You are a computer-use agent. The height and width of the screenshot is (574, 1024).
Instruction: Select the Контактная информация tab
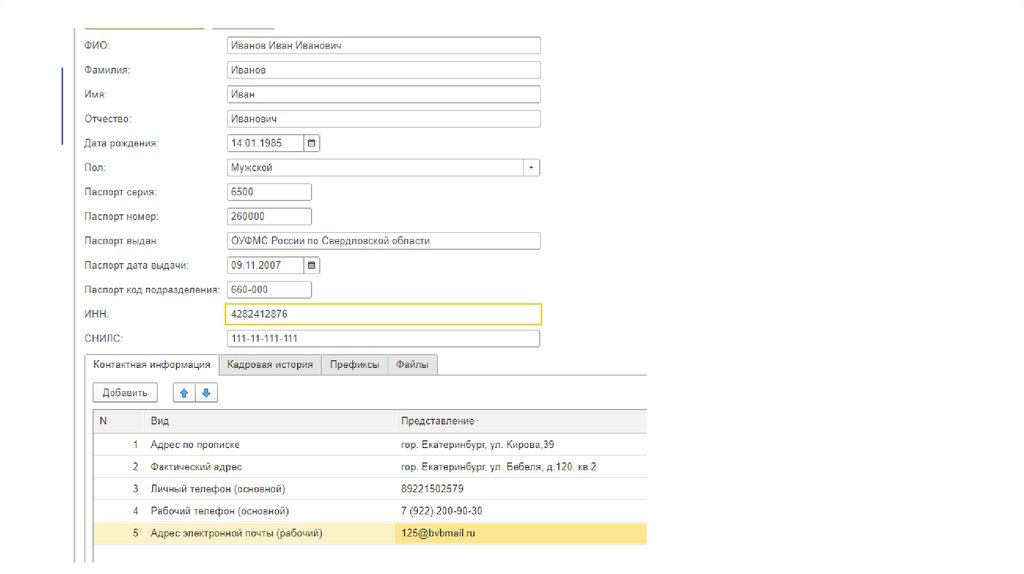151,365
